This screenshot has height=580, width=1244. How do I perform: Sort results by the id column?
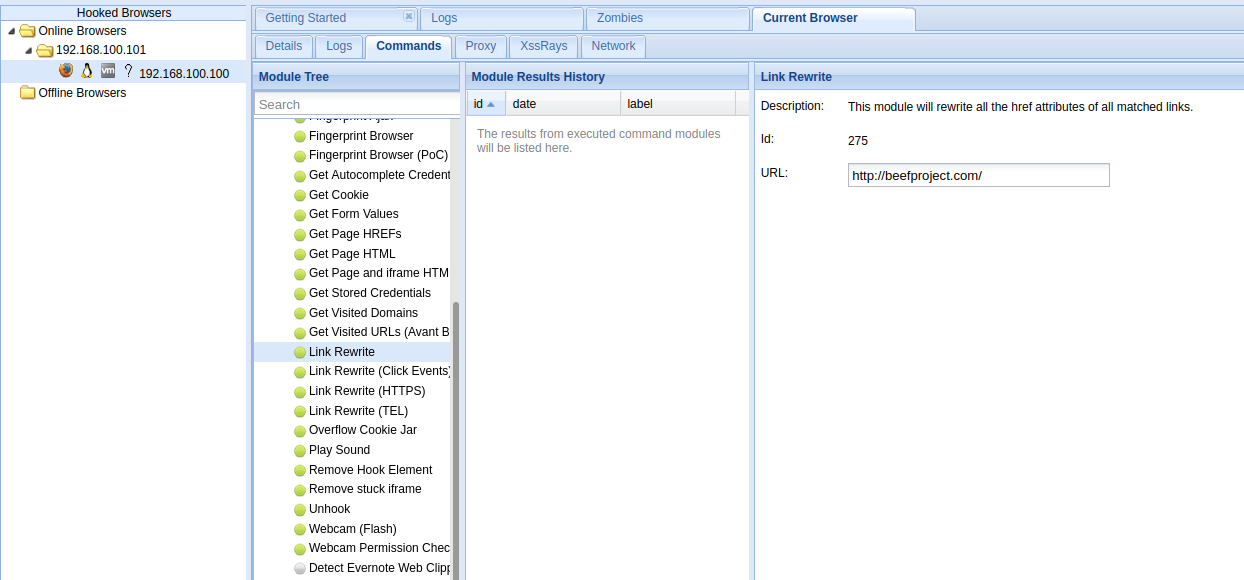tap(485, 104)
